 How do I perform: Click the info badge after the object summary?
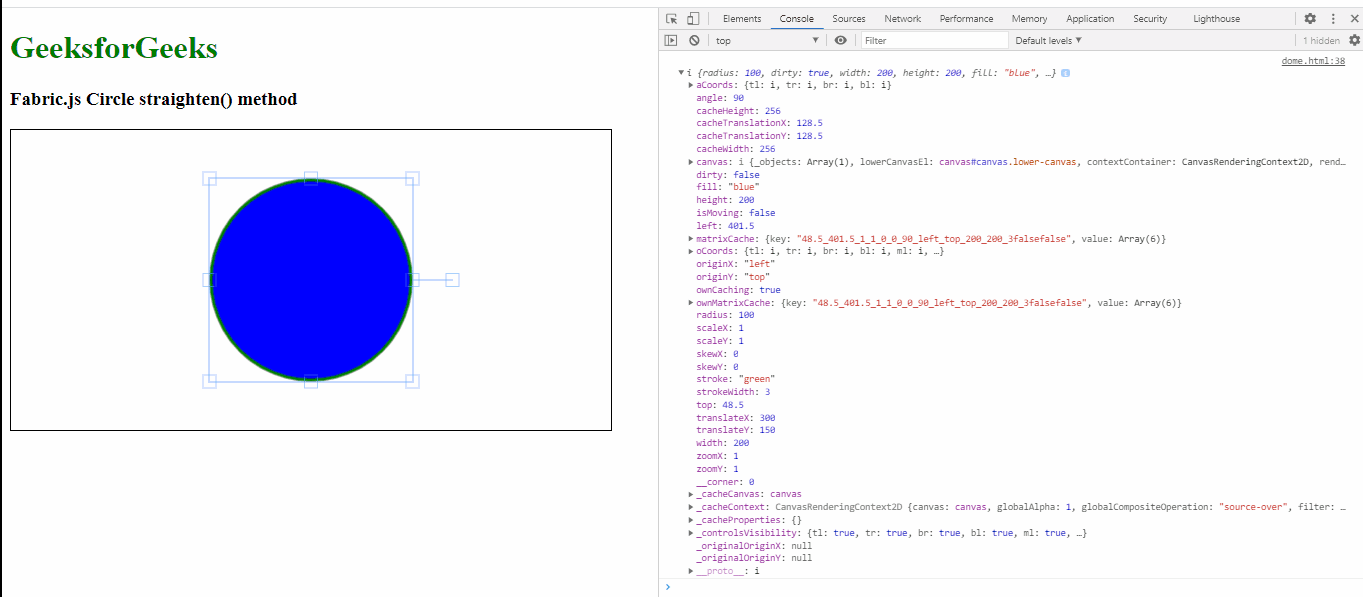[x=1065, y=73]
